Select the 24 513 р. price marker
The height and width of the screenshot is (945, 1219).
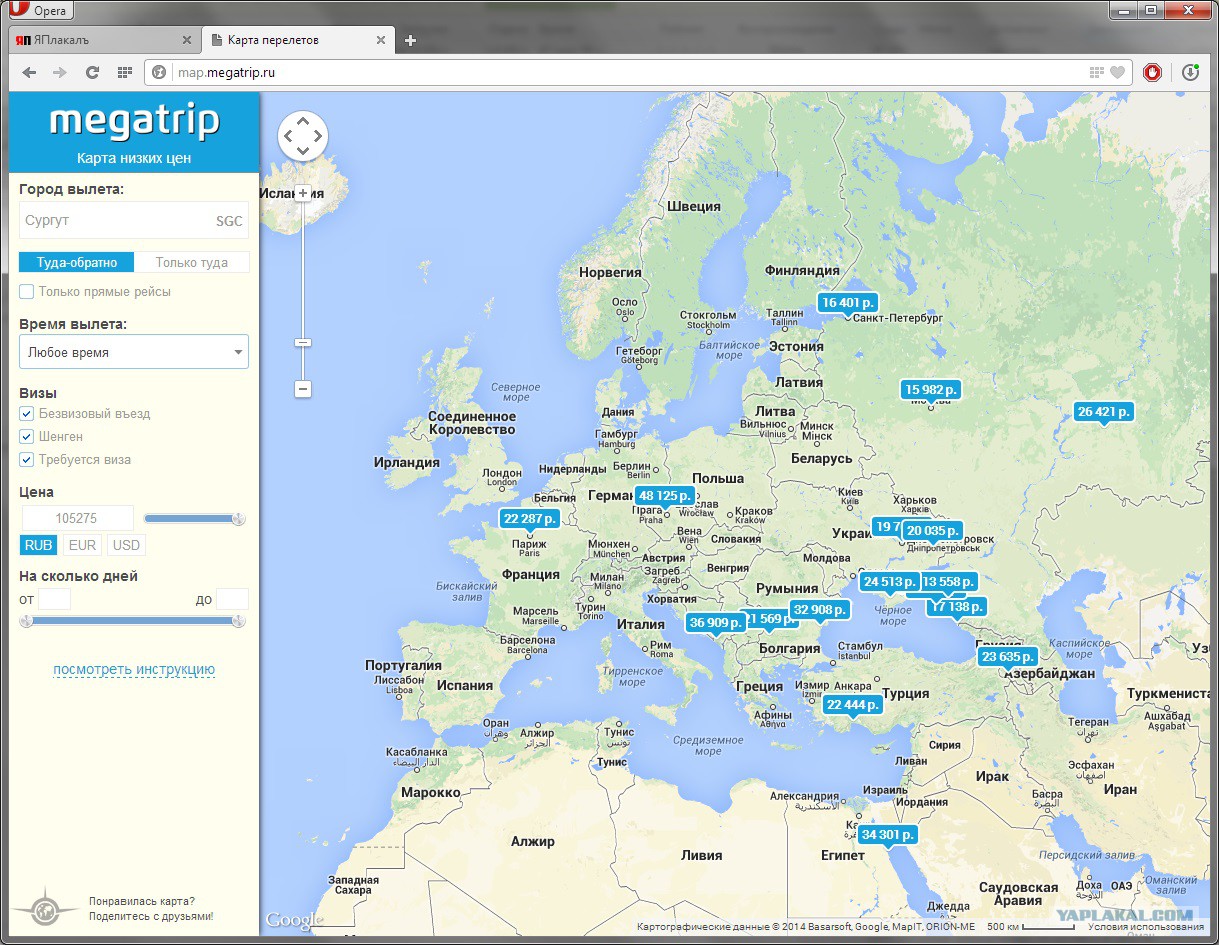pos(890,581)
